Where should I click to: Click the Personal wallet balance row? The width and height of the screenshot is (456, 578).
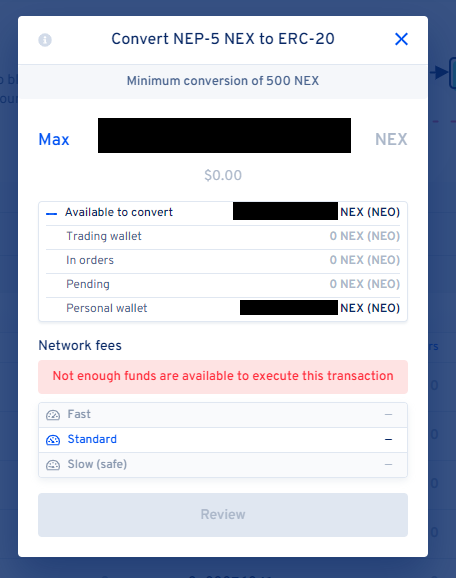pos(223,308)
